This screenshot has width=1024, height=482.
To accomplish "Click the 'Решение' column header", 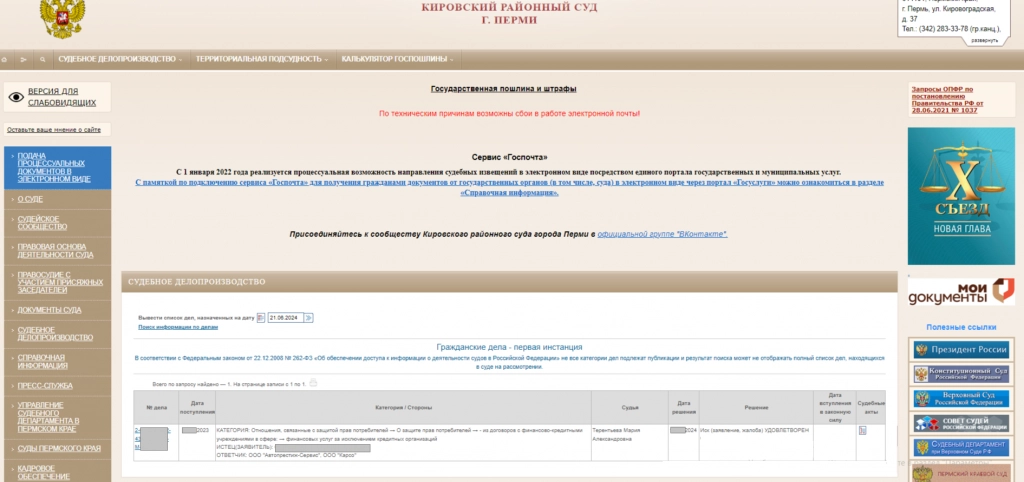I will point(756,408).
